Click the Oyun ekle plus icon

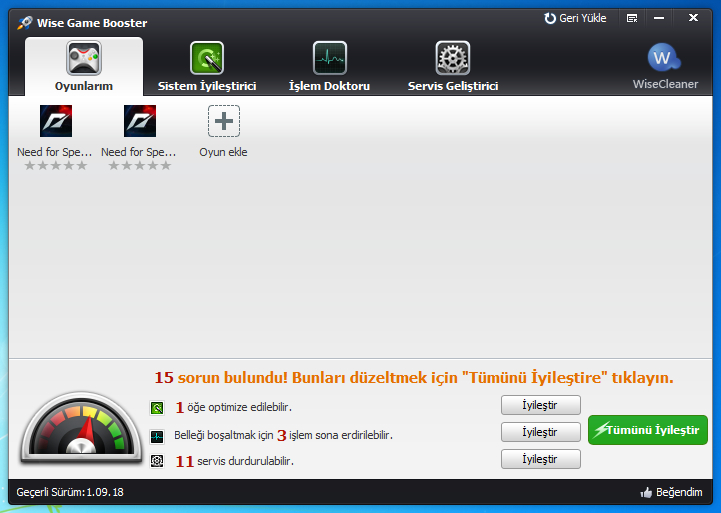click(223, 121)
